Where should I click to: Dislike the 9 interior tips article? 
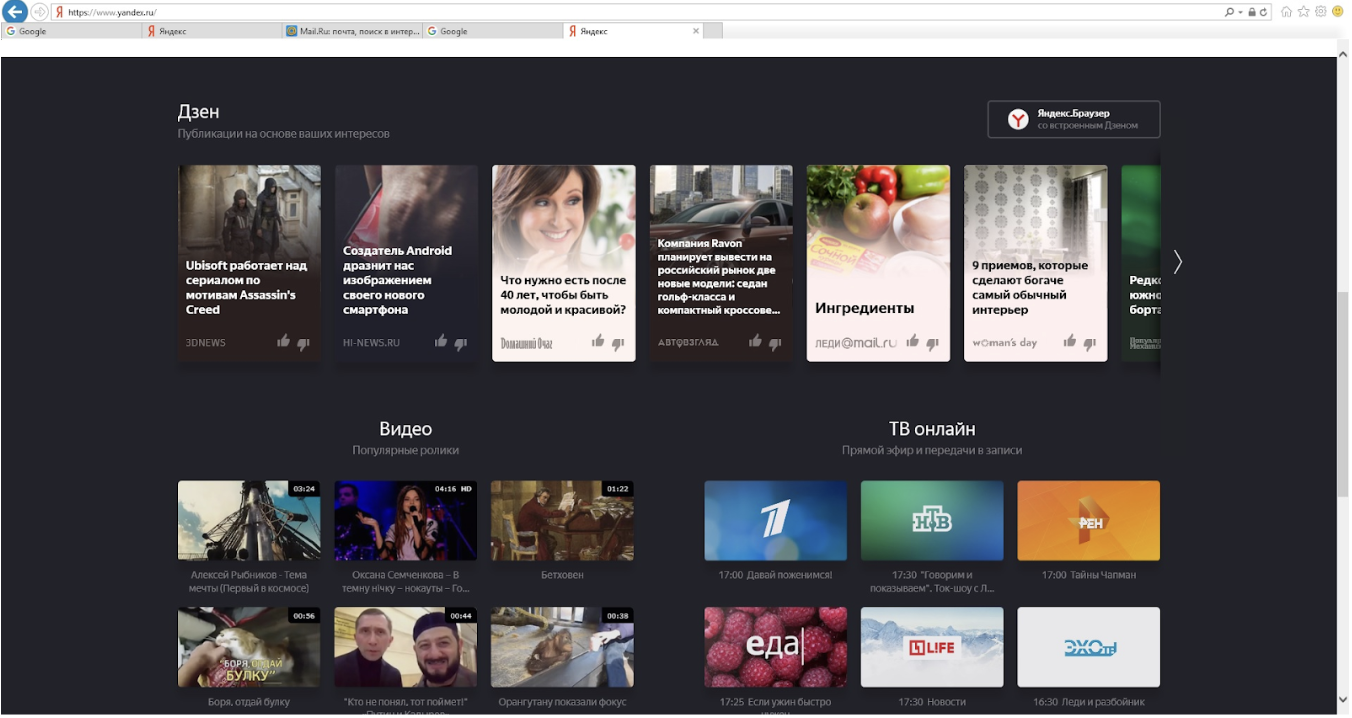pos(1089,343)
